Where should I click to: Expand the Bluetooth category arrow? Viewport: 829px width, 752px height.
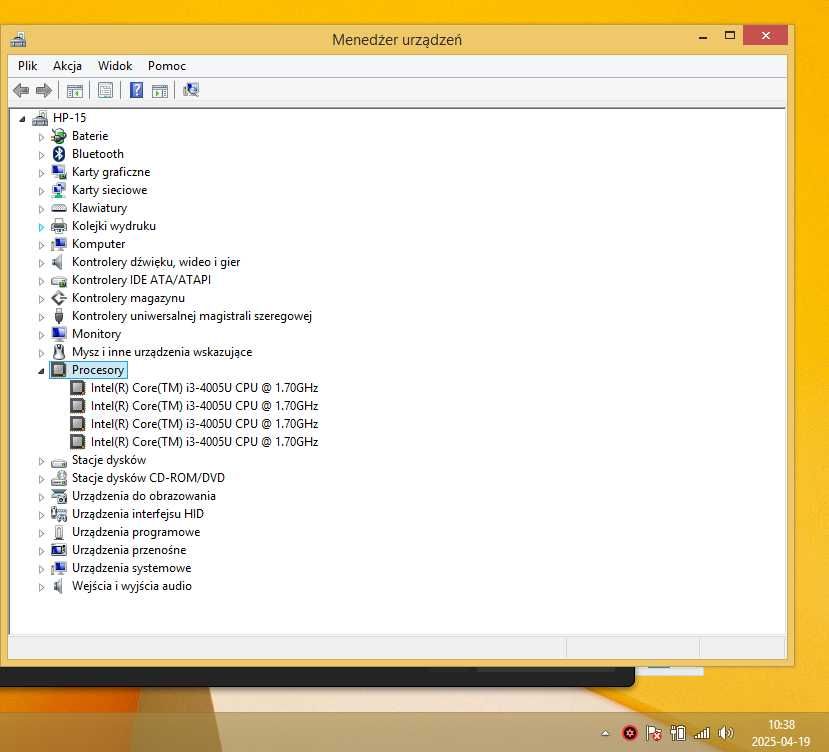click(41, 155)
